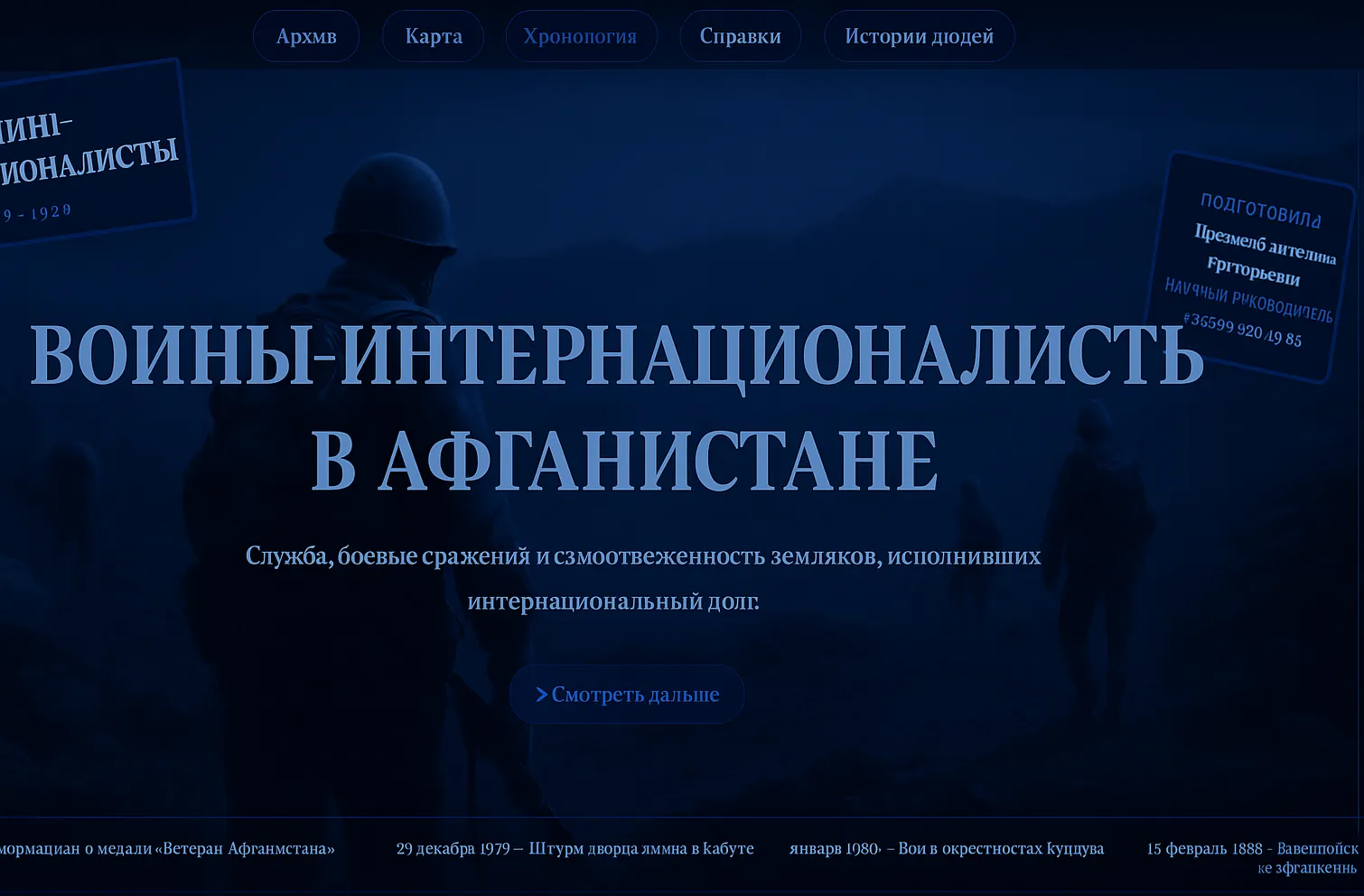Click the Смотреть дальше button
Viewport: 1364px width, 896px height.
pos(627,694)
